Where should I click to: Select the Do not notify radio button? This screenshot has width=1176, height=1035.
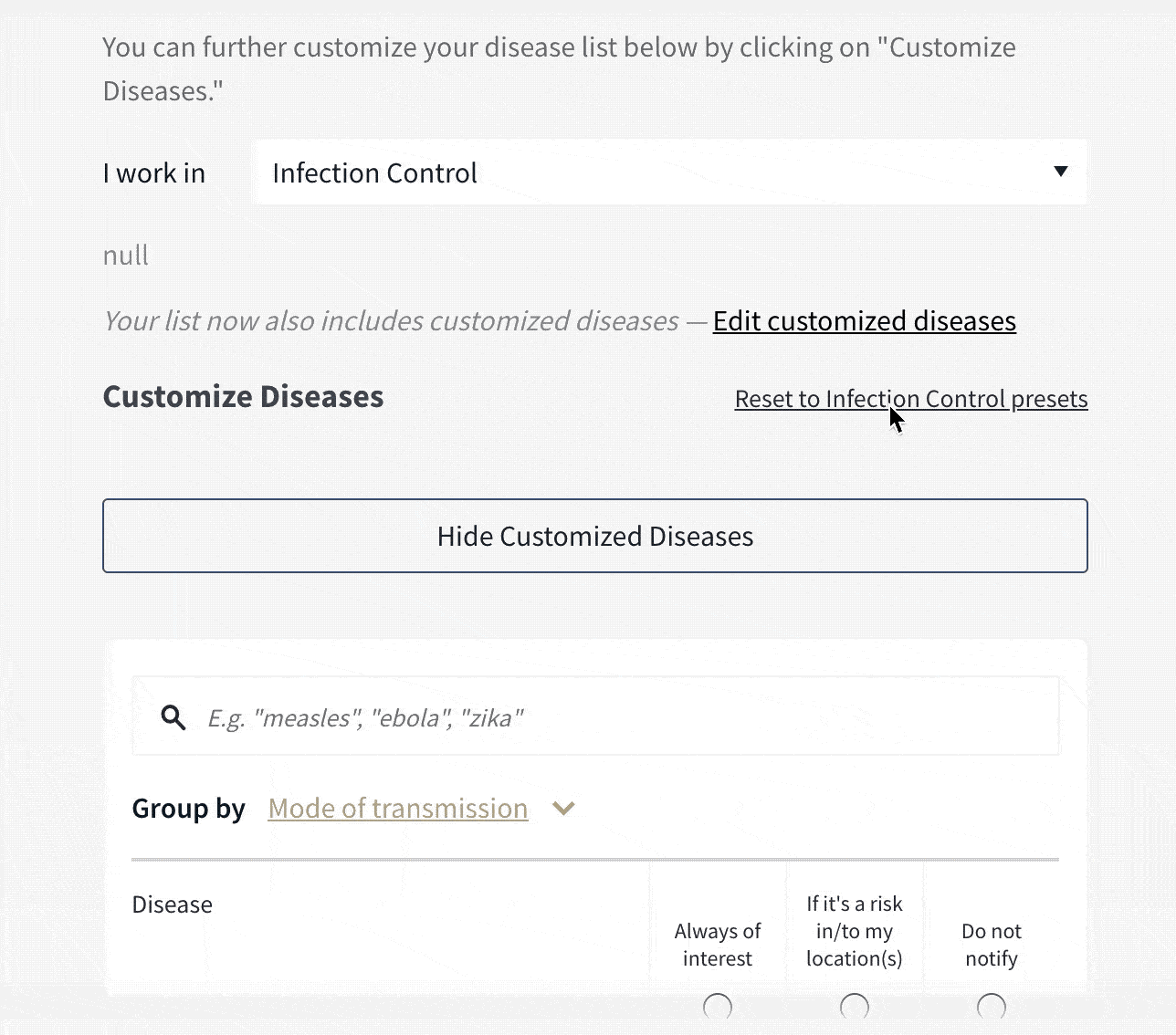[992, 1007]
